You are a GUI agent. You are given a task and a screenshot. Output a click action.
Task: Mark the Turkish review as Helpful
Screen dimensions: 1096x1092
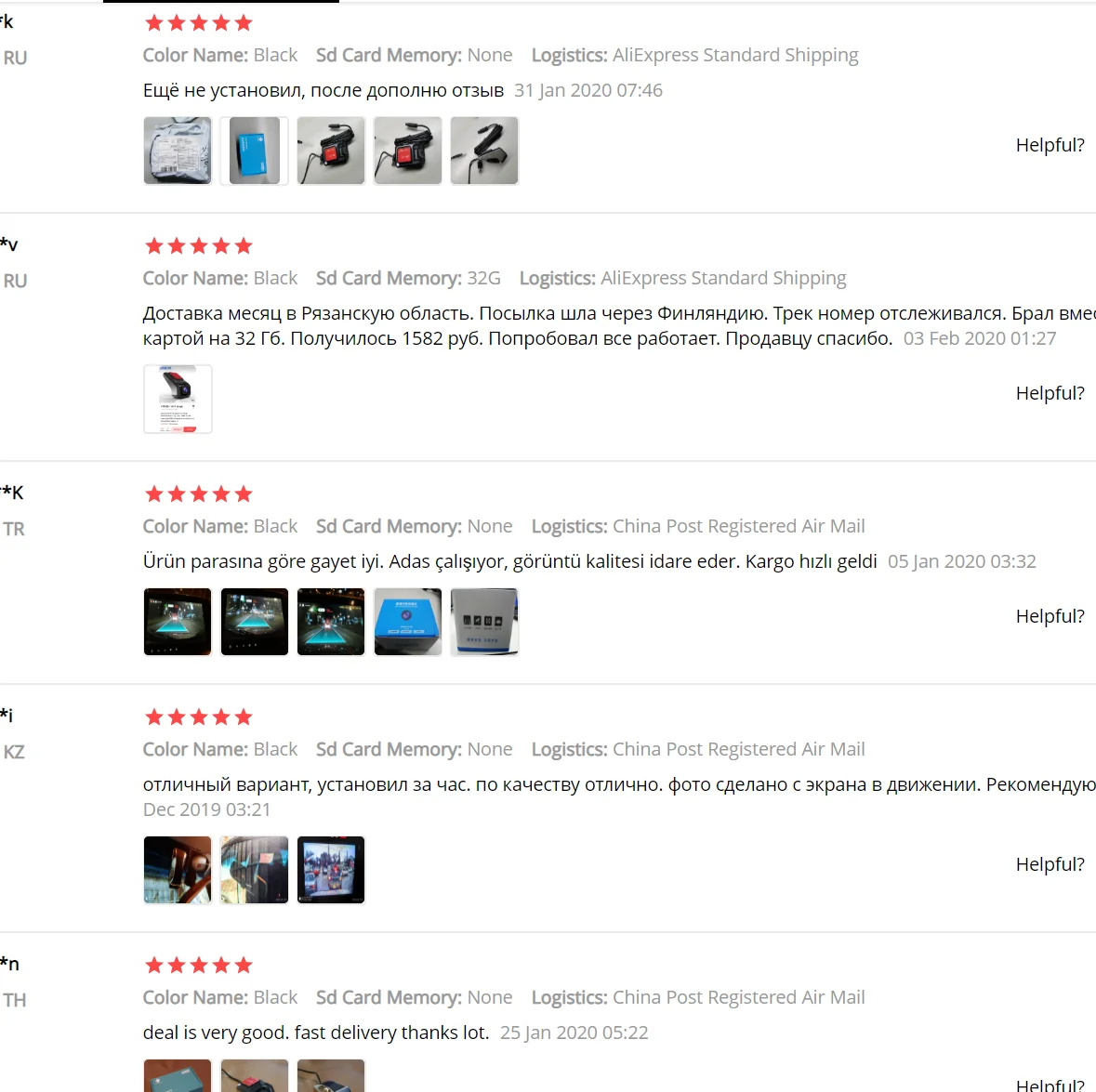click(1050, 616)
